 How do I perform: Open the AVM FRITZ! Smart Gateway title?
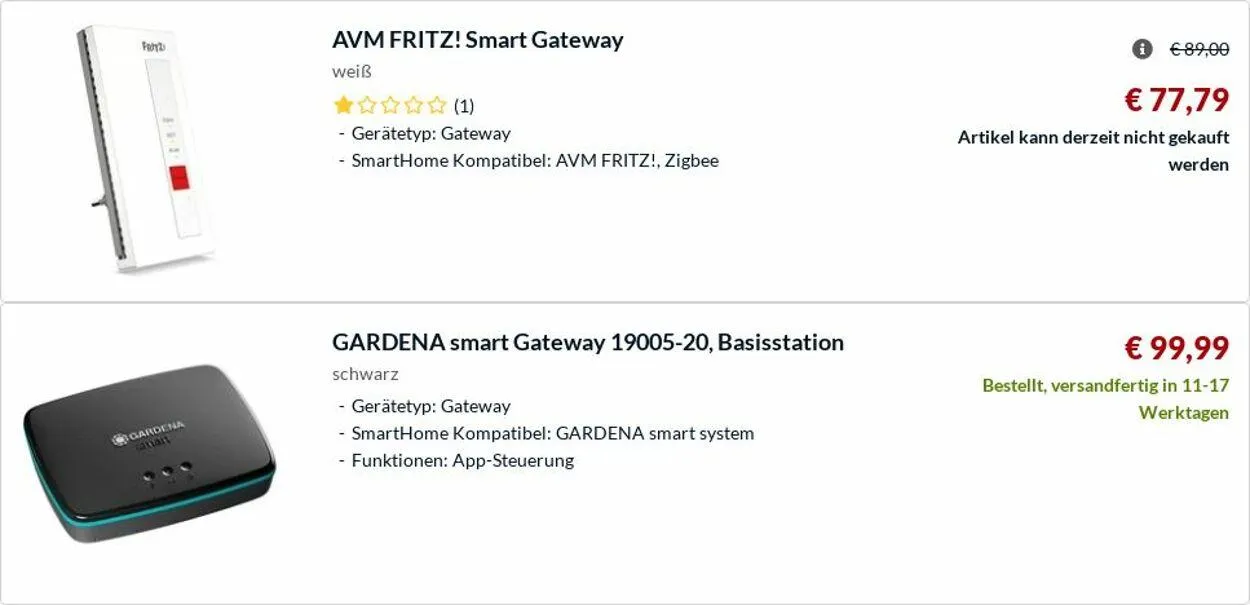pyautogui.click(x=477, y=40)
